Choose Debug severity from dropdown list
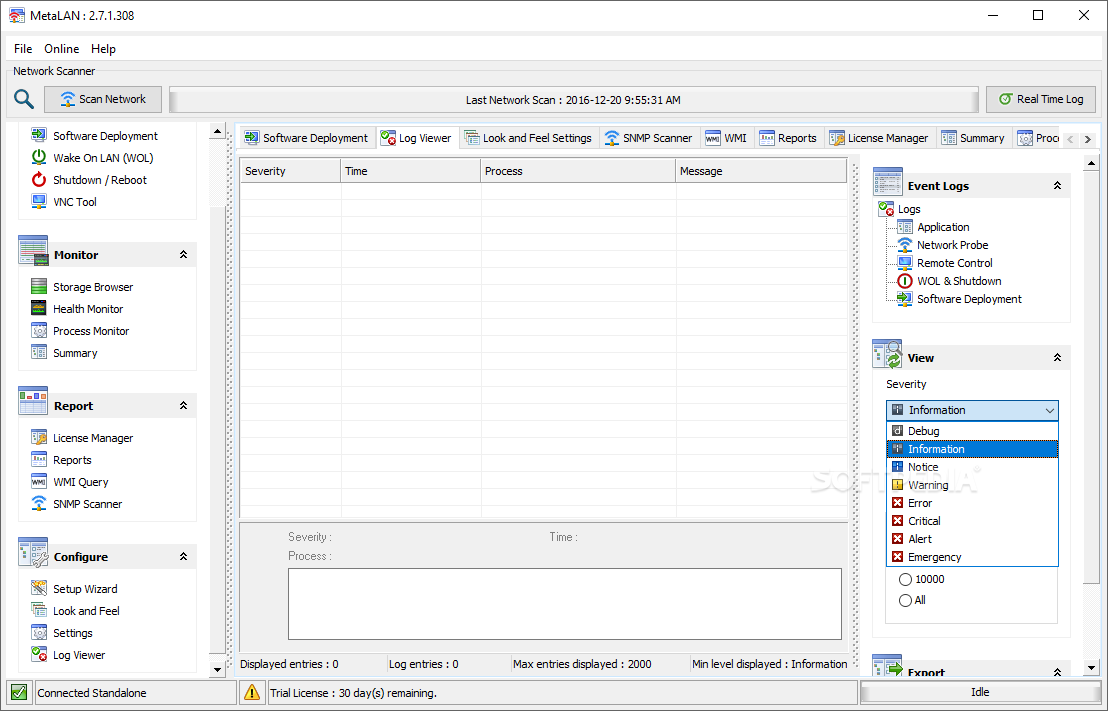 (972, 431)
